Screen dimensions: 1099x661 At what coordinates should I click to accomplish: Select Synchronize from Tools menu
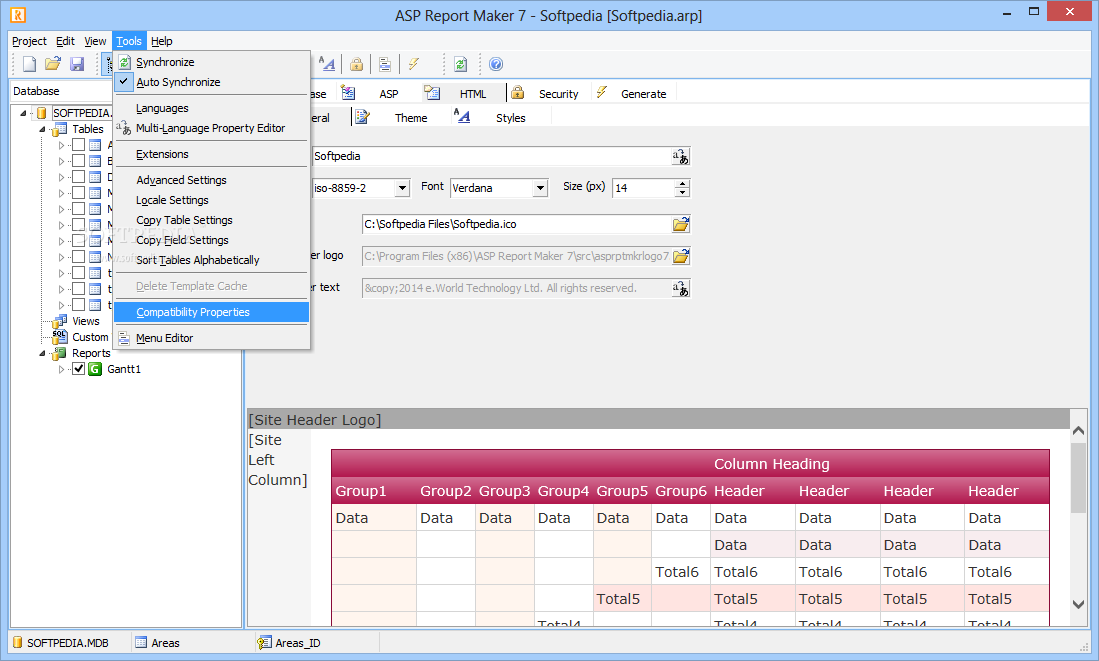212,62
